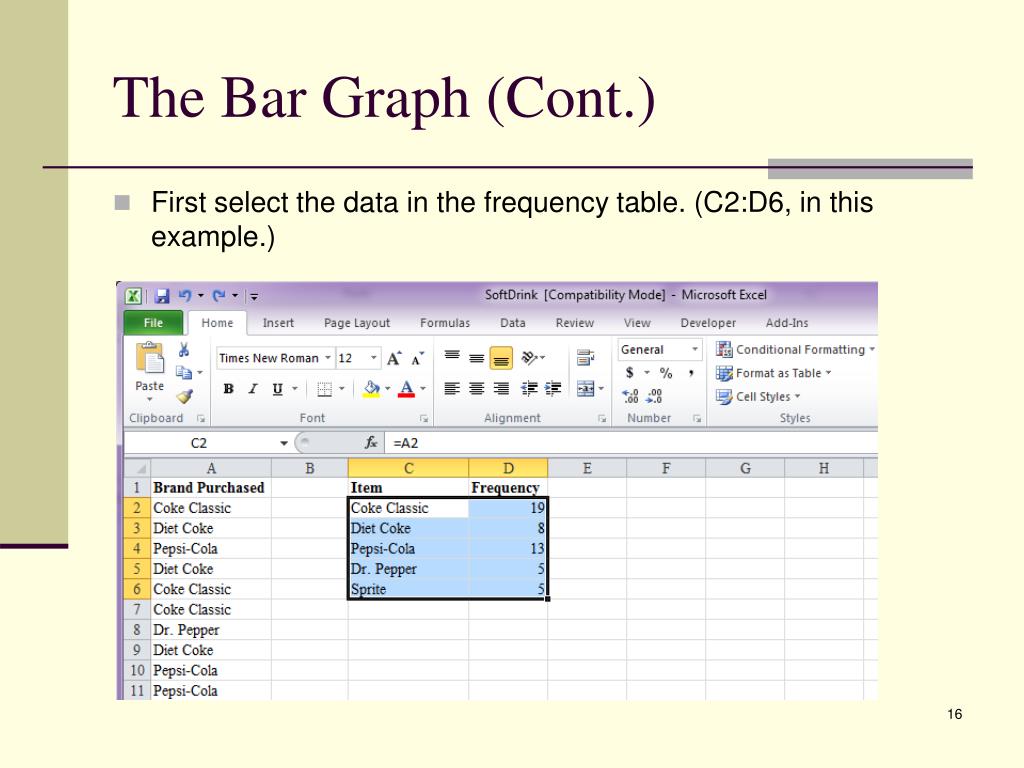The width and height of the screenshot is (1024, 768).
Task: Click the Orientation text rotation icon
Action: [530, 357]
